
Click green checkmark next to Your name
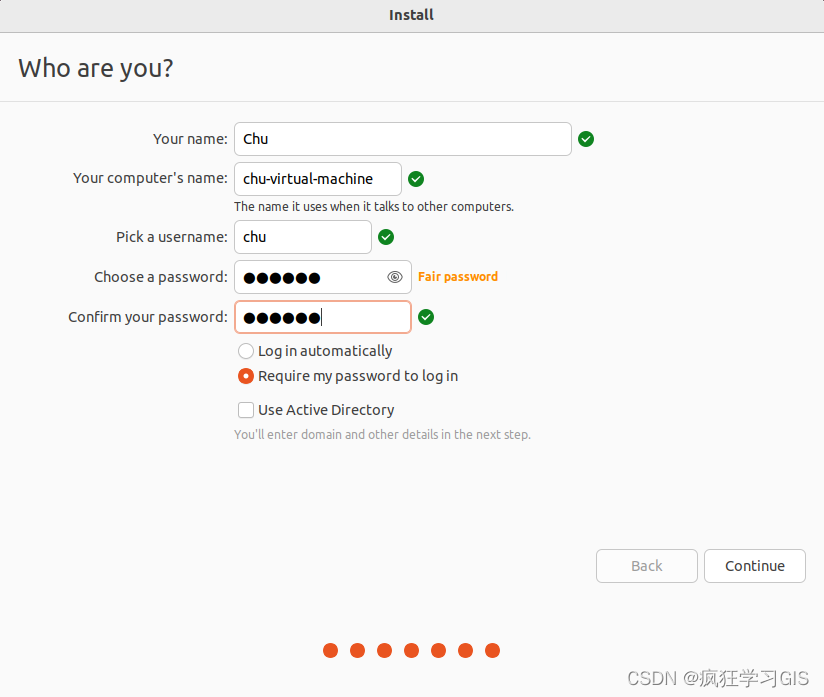click(x=586, y=139)
